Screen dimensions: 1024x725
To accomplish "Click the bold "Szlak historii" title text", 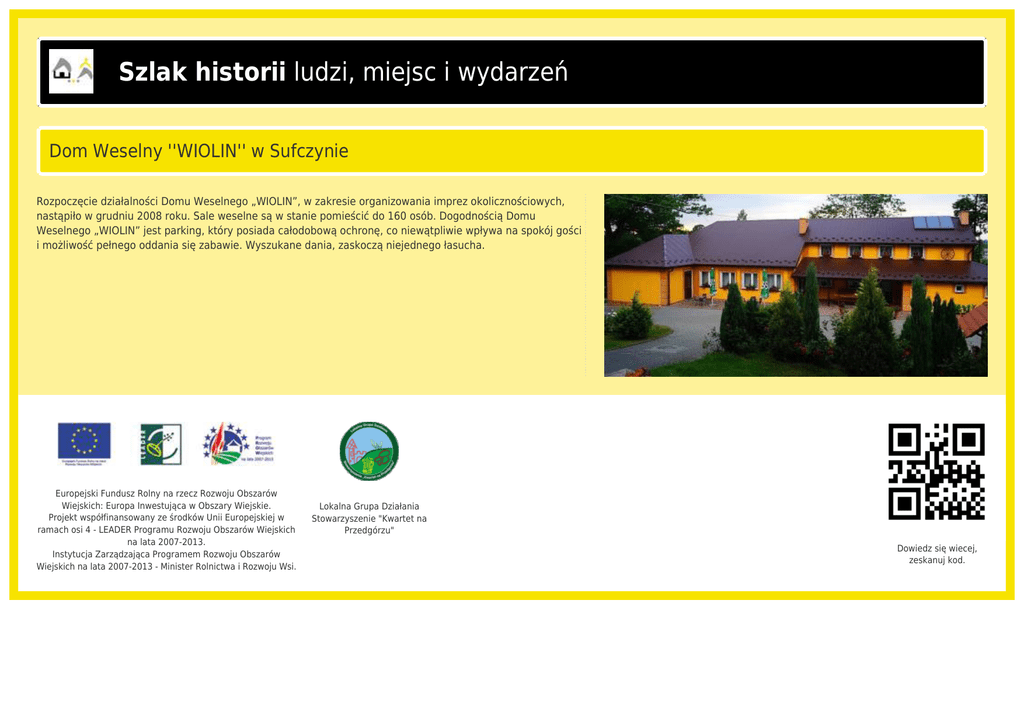I will click(x=202, y=72).
